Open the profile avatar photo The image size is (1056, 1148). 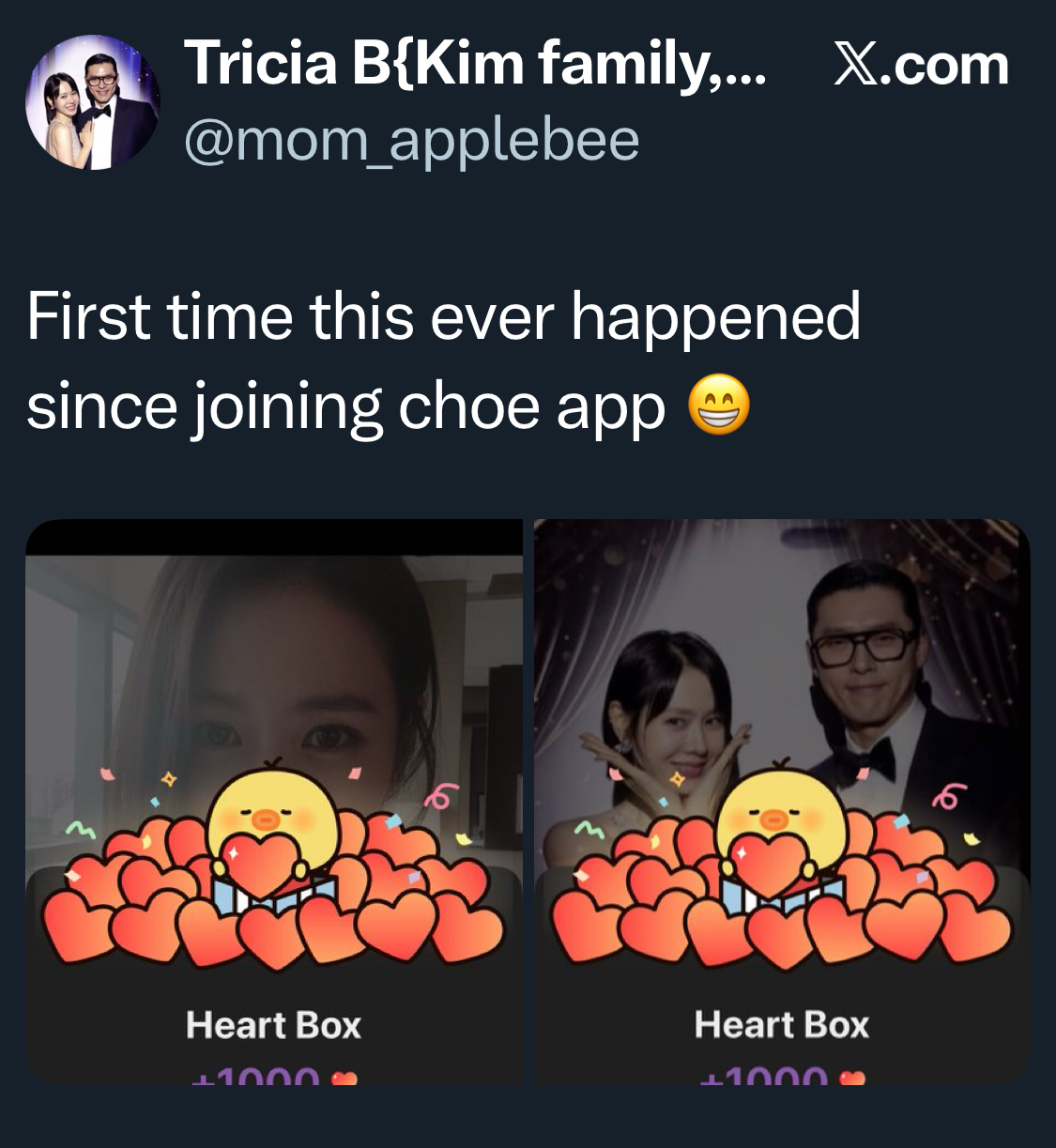(x=92, y=102)
